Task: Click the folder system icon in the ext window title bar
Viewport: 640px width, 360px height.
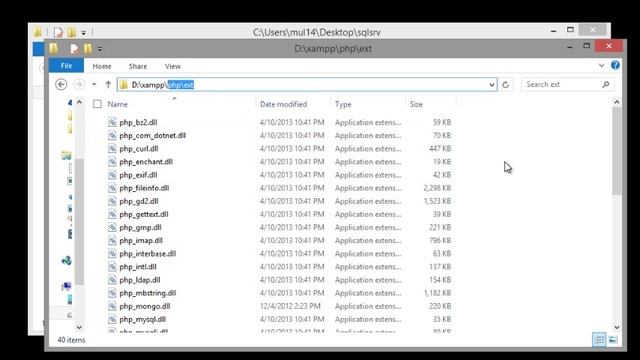Action: pos(53,49)
